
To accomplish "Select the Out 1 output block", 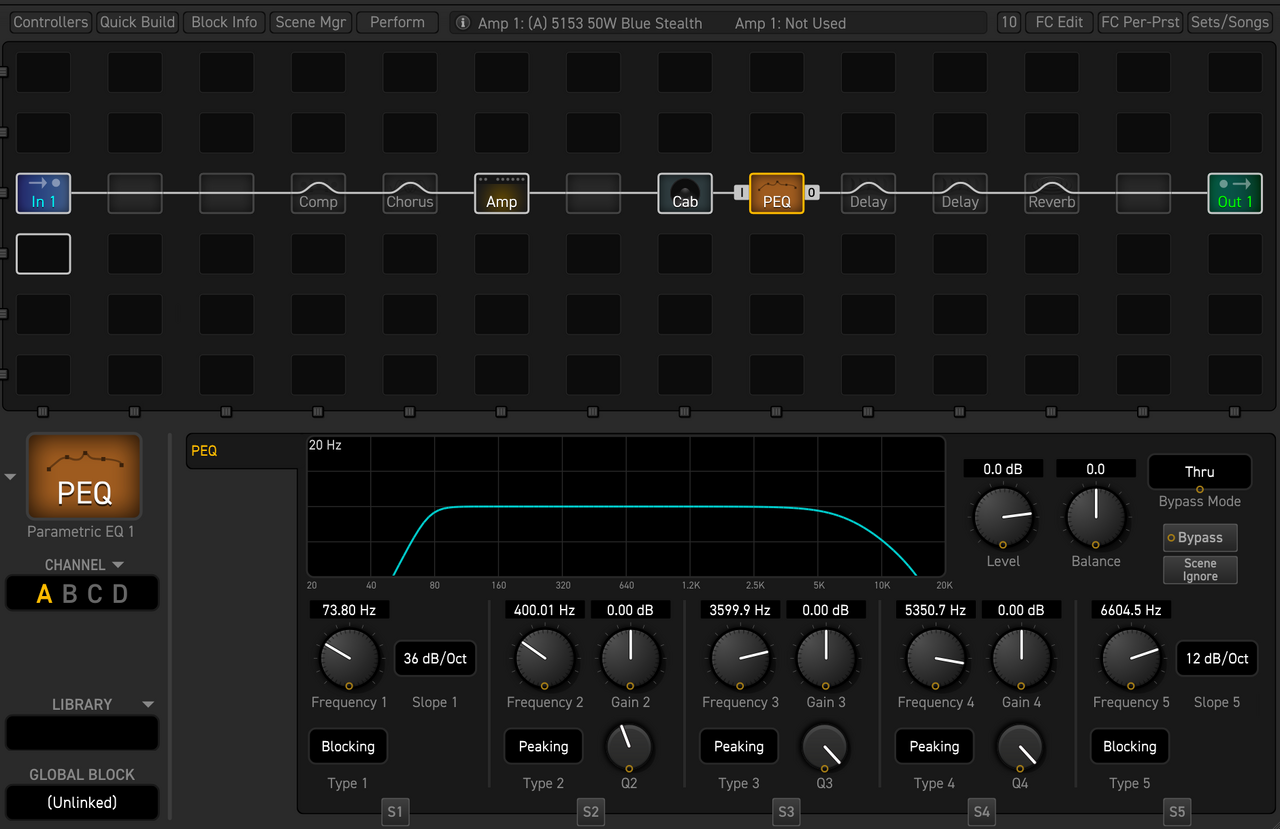I will point(1235,193).
